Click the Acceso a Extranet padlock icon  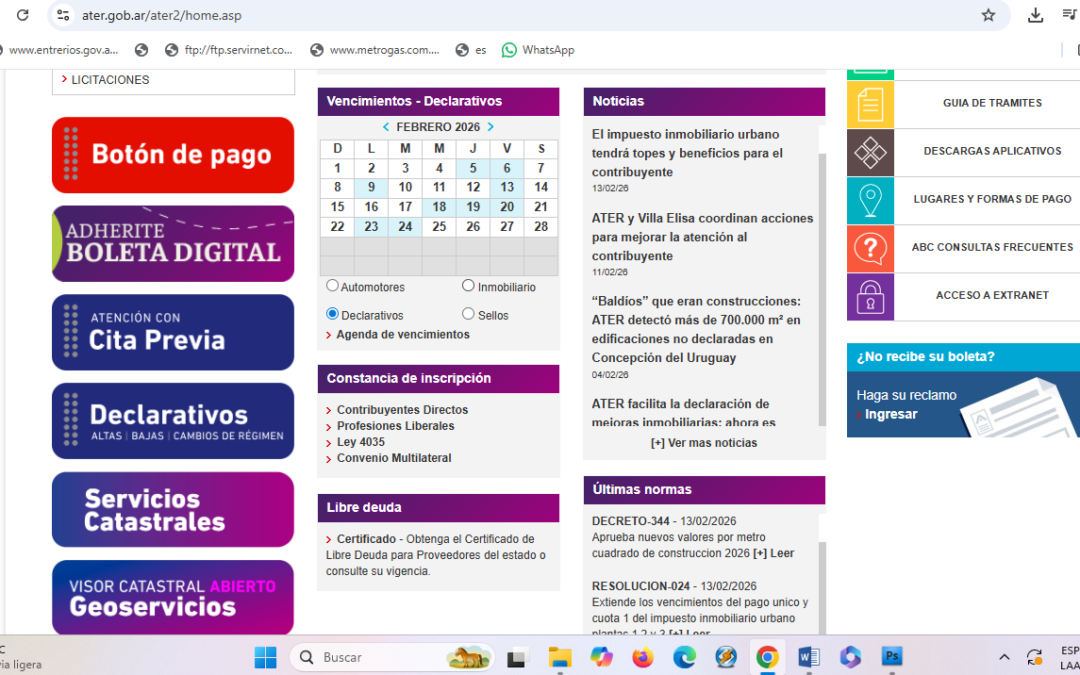(870, 296)
